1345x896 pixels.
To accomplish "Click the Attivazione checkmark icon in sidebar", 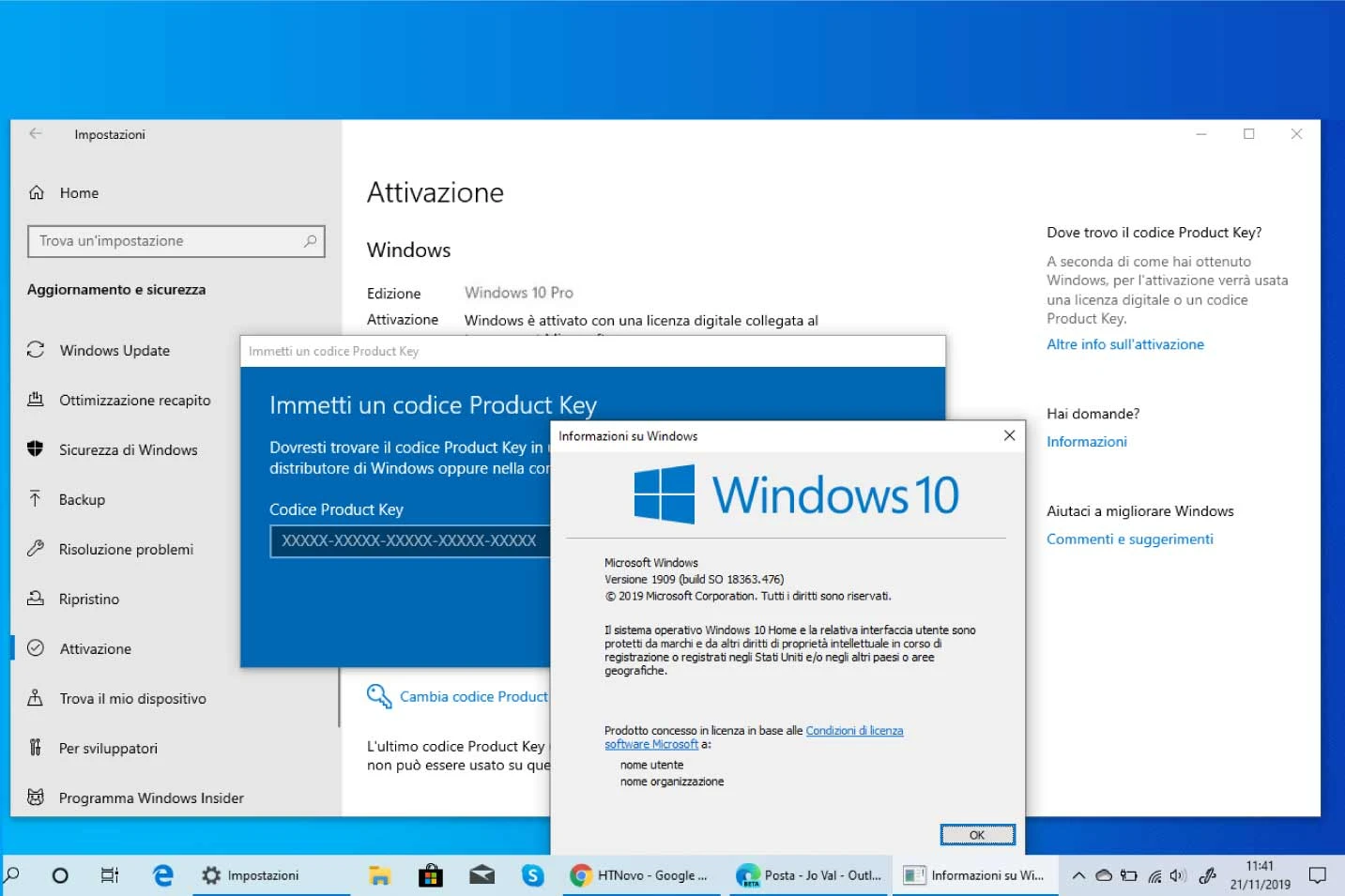I will [36, 648].
